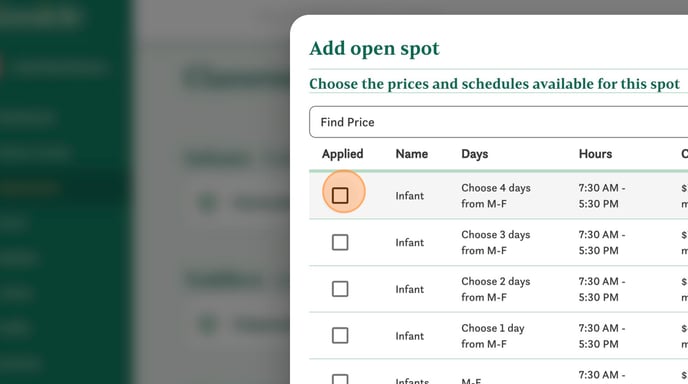The height and width of the screenshot is (384, 688).
Task: Sort by the Applied column header
Action: (342, 154)
